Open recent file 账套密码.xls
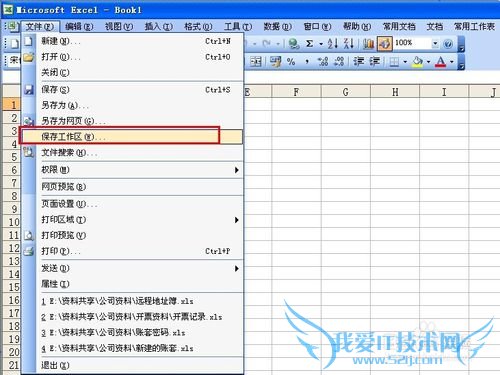 132,333
